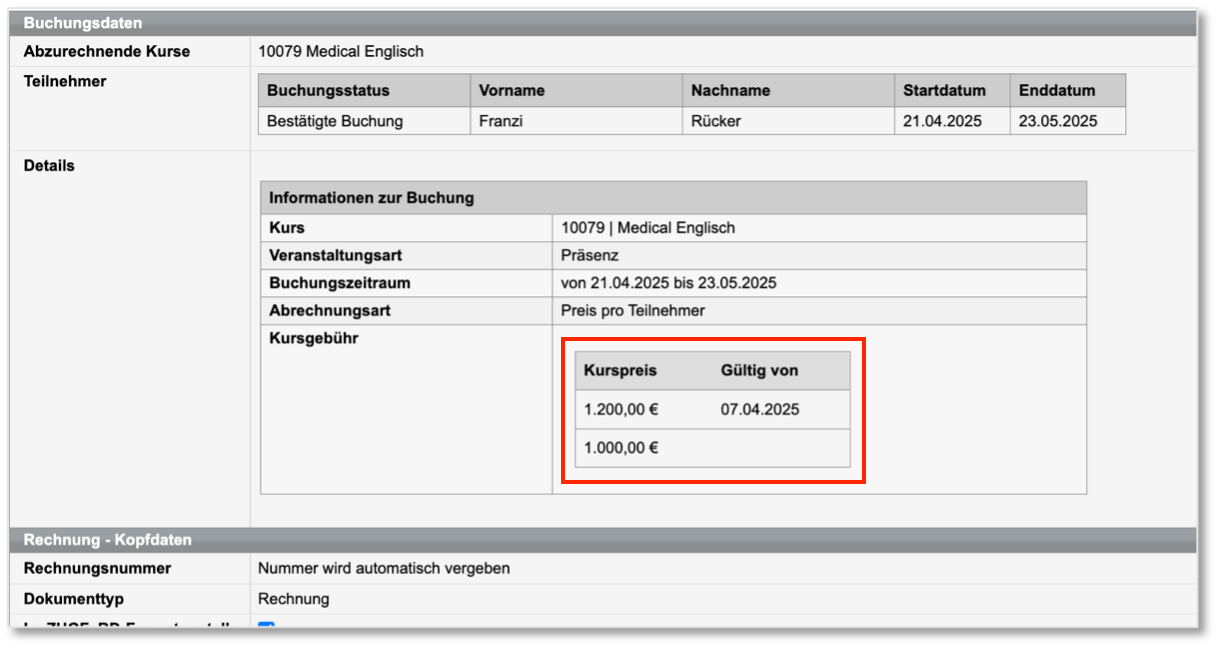Click the Informationen zur Buchung header
The image size is (1222, 650).
click(371, 198)
